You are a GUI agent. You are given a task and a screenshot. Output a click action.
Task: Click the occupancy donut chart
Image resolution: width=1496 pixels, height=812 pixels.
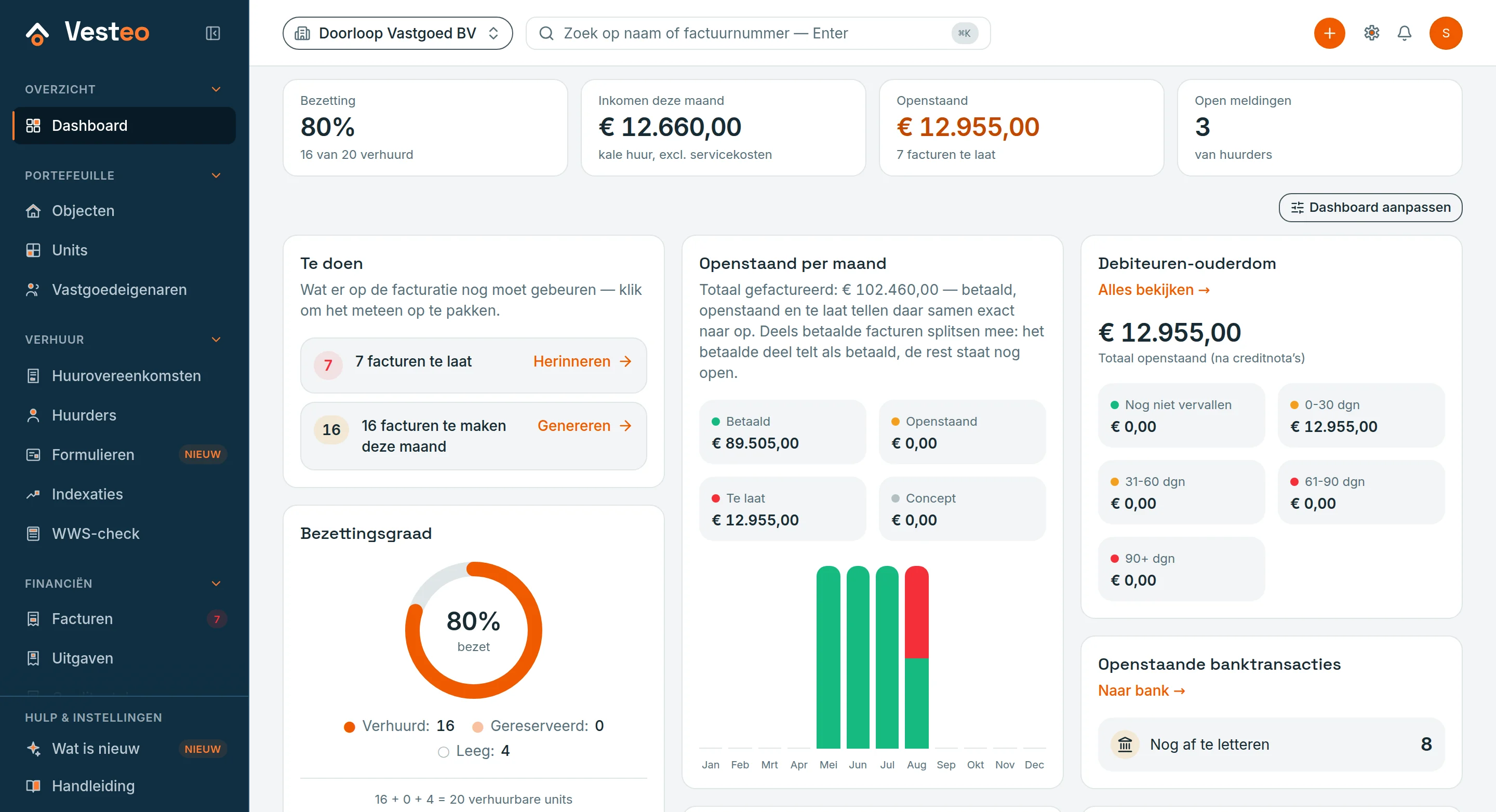[473, 630]
